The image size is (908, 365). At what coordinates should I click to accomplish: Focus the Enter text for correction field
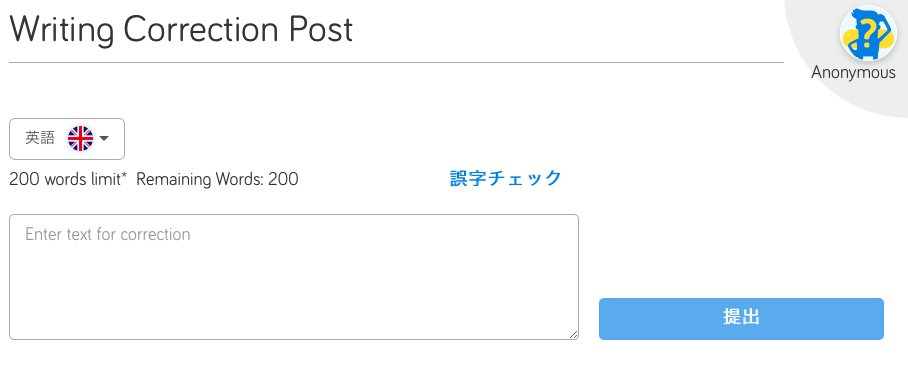pos(294,277)
